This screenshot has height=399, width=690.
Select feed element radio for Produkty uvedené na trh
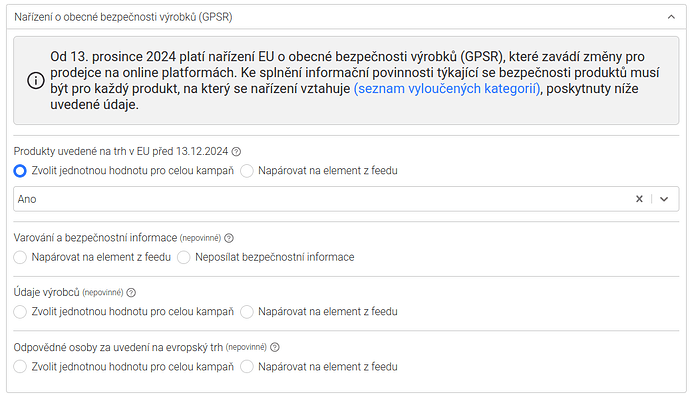[x=247, y=171]
